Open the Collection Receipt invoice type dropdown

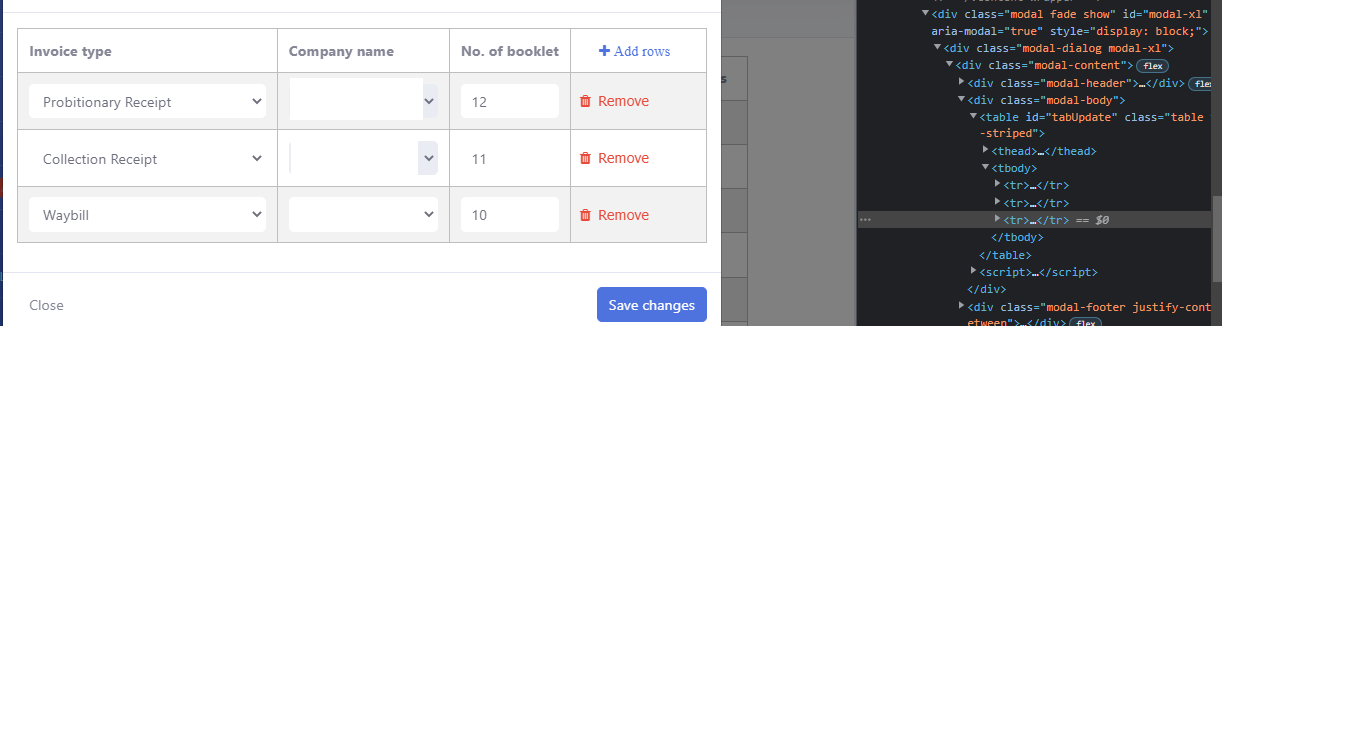point(148,158)
